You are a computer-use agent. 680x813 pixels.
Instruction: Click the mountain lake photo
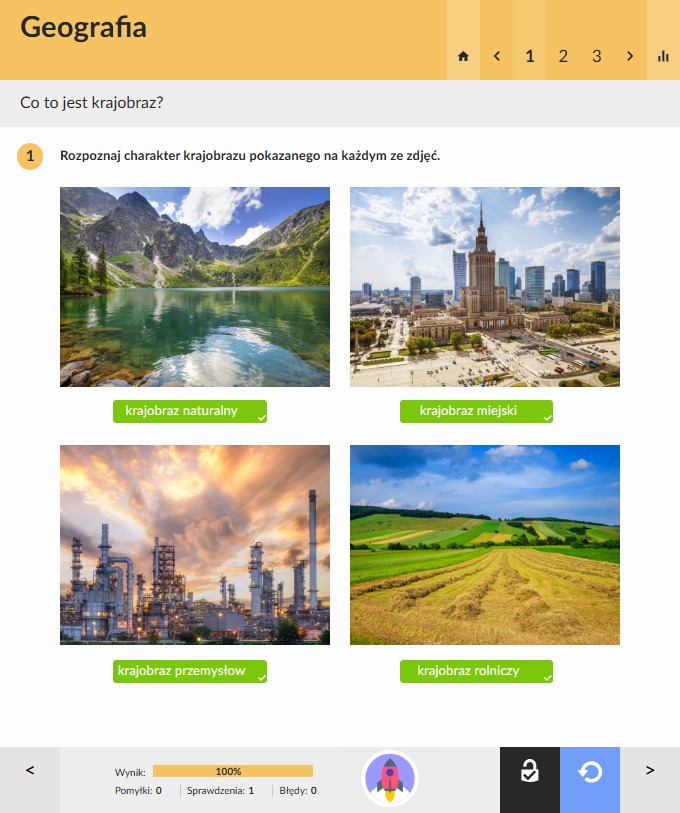click(195, 287)
